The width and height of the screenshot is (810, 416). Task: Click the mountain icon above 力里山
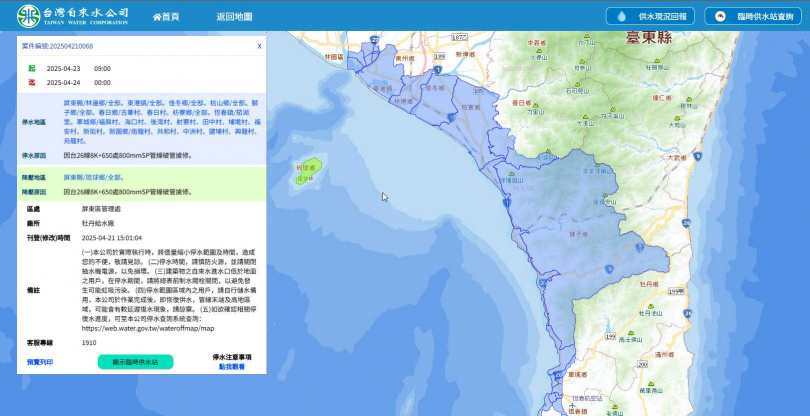point(535,105)
